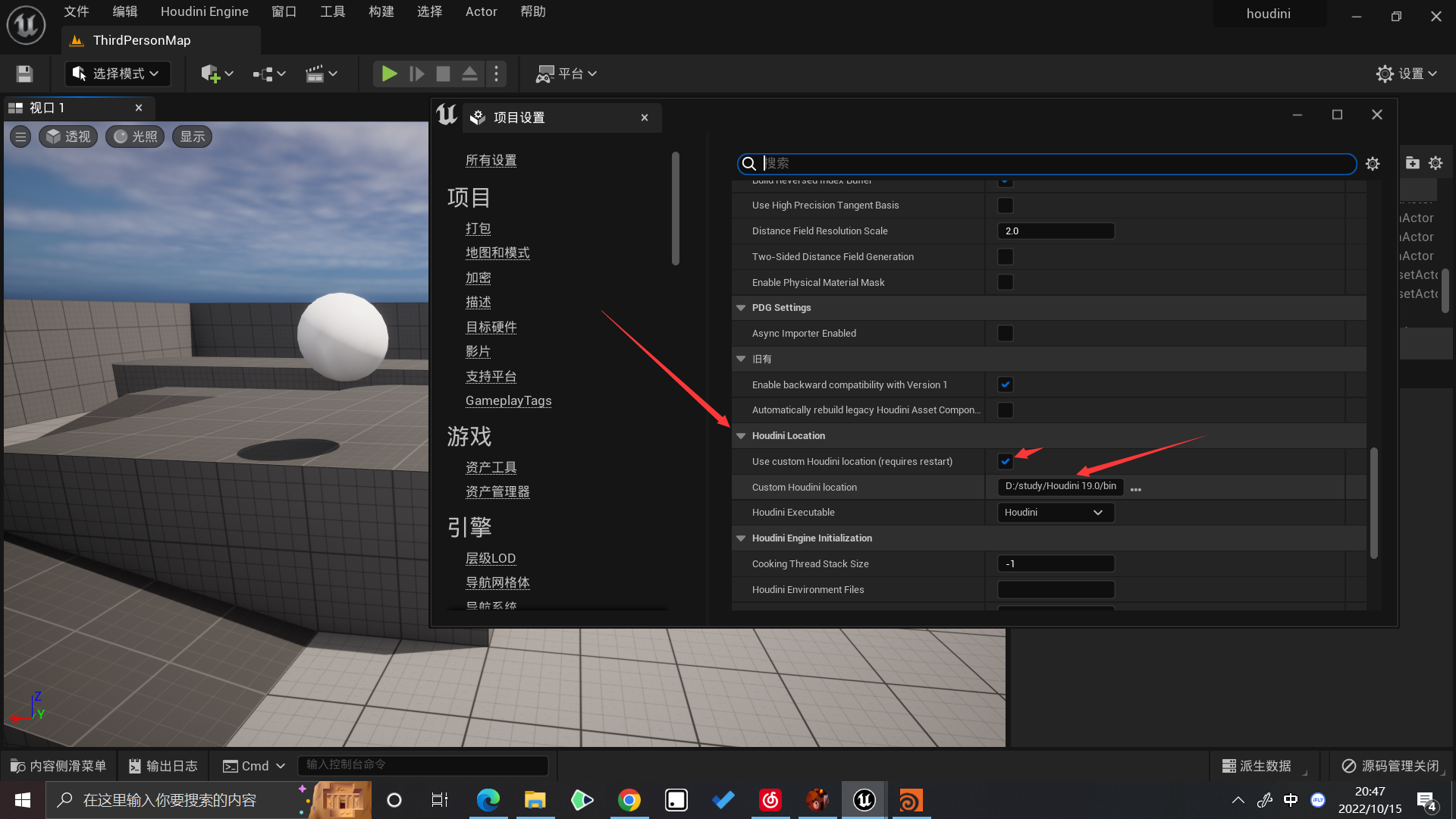Save the current level with floppy icon
Screen dimensions: 1456x819
[24, 74]
